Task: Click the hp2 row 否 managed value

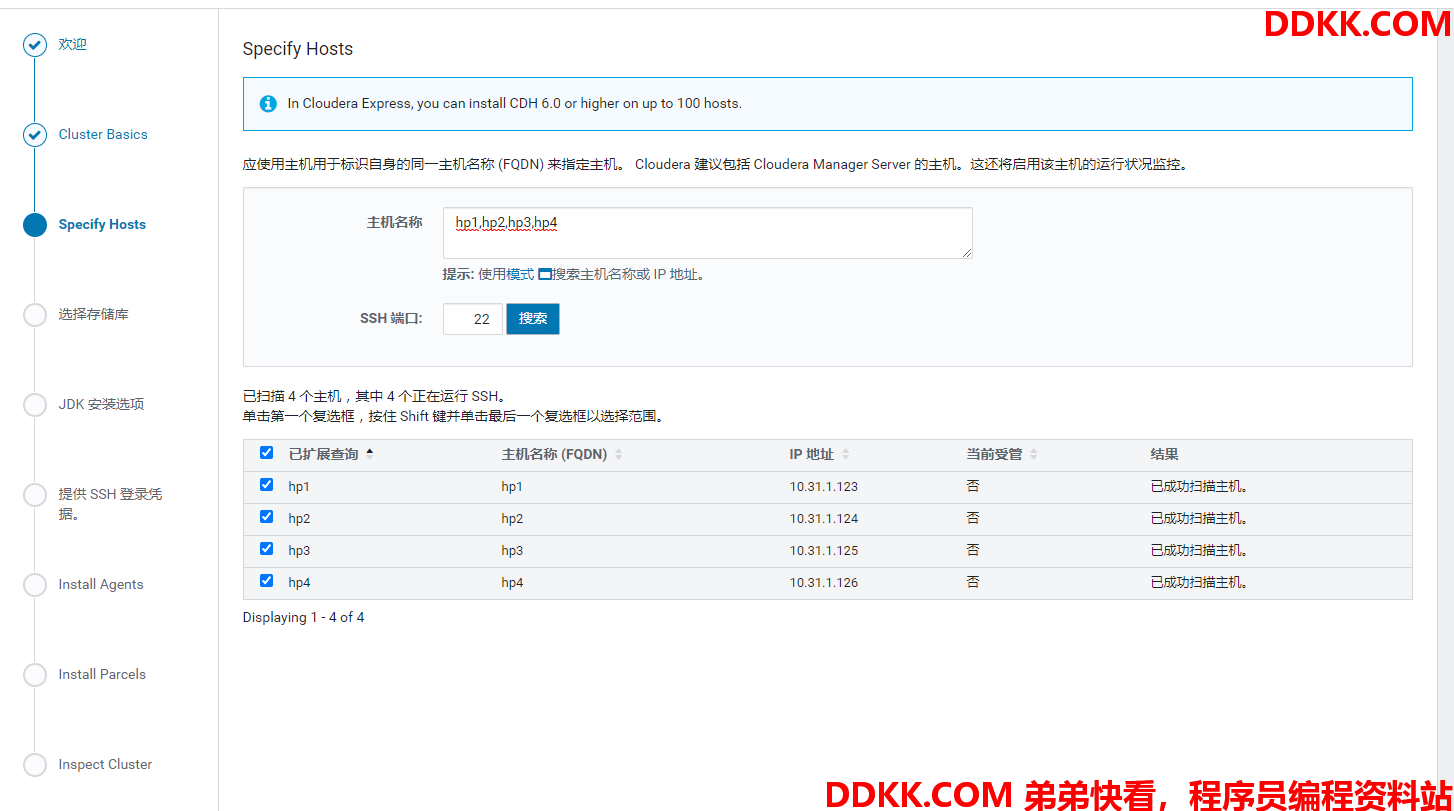Action: [x=973, y=518]
